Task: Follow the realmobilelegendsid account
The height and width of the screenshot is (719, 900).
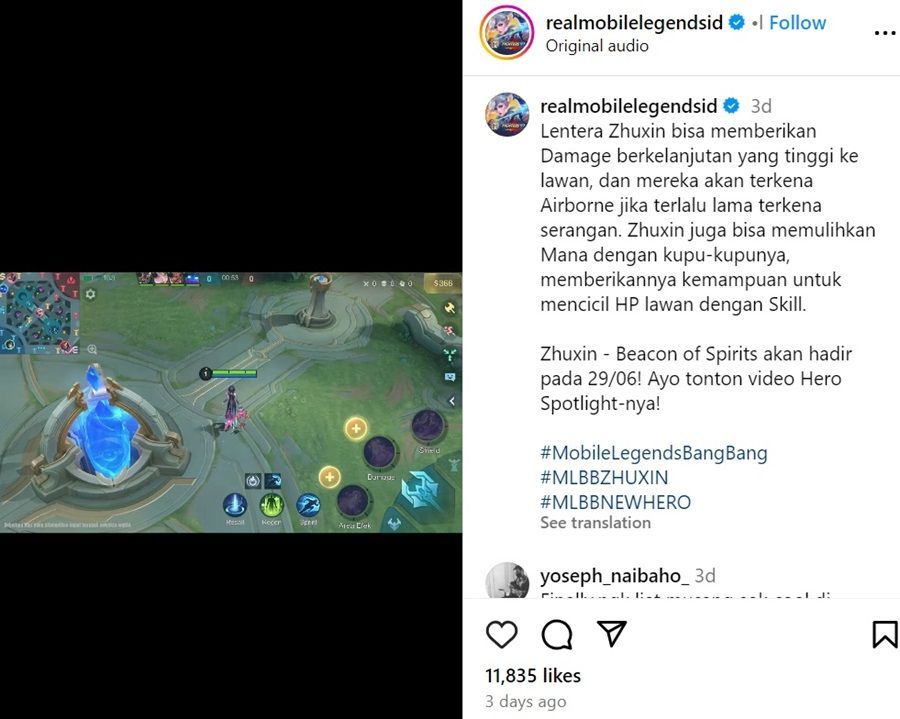Action: click(797, 22)
